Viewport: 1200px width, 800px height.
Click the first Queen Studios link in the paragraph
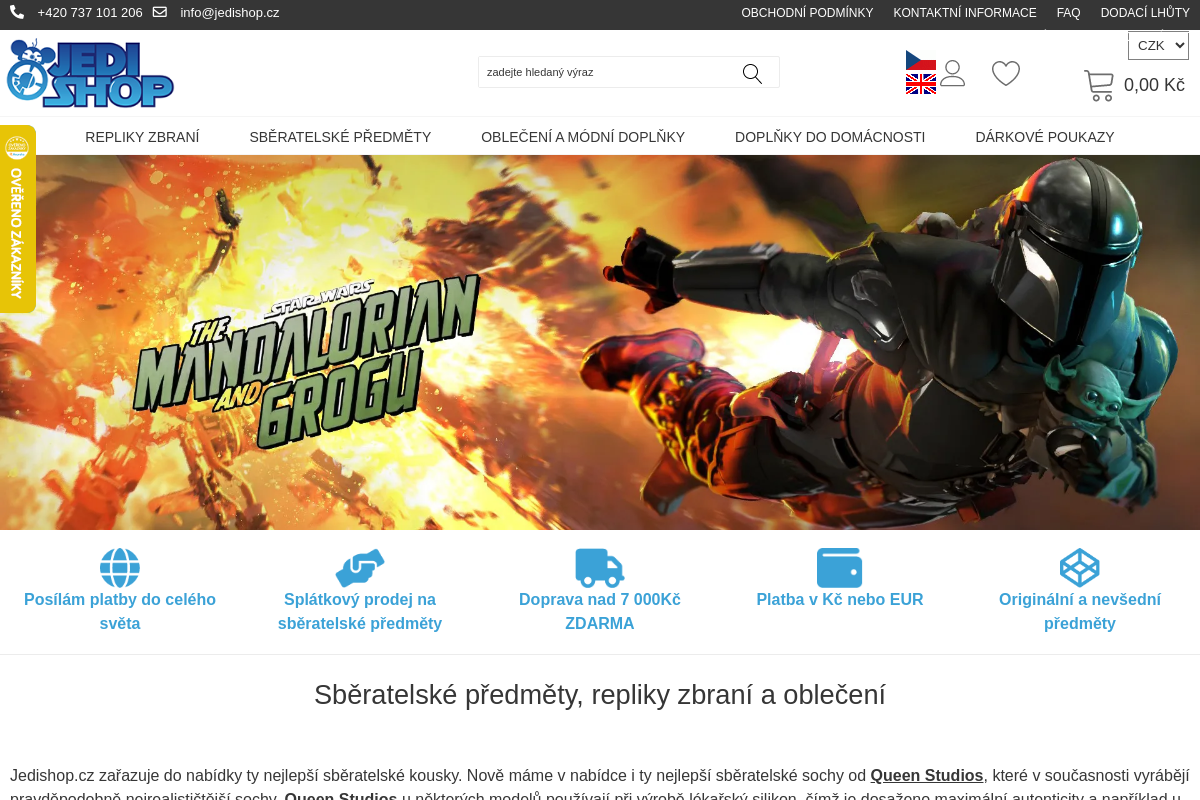click(927, 775)
